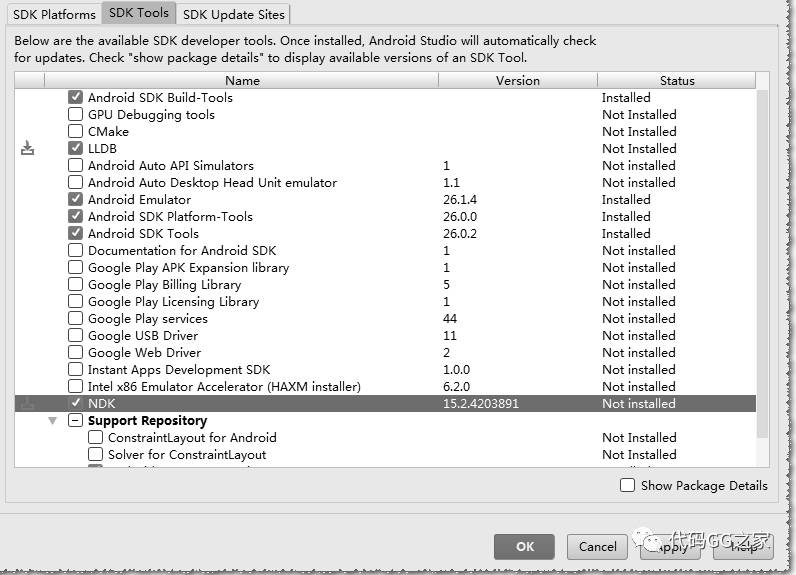The width and height of the screenshot is (796, 575).
Task: Click the Name column header
Action: (x=242, y=80)
